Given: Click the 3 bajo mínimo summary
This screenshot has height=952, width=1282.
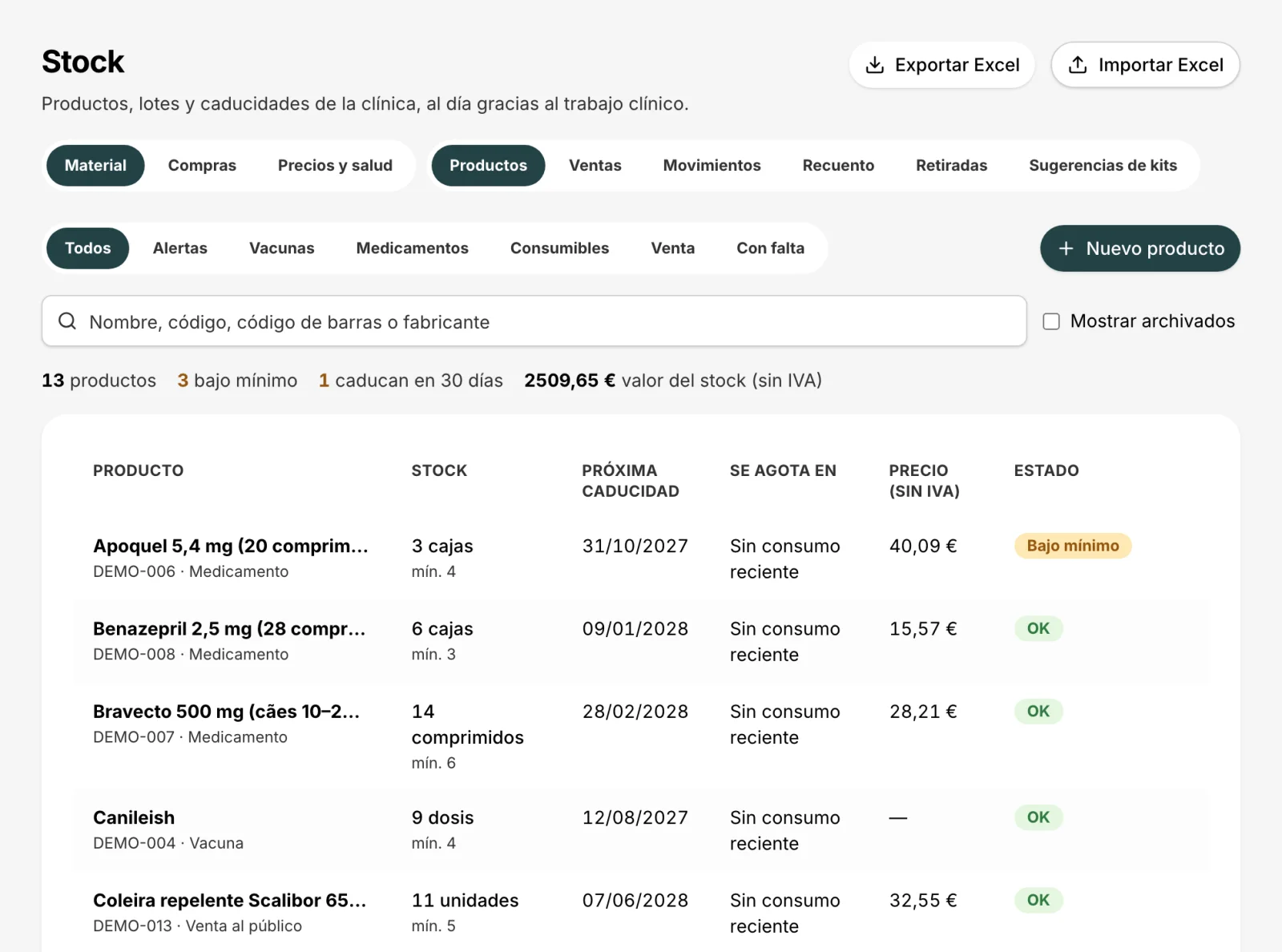Looking at the screenshot, I should click(237, 381).
